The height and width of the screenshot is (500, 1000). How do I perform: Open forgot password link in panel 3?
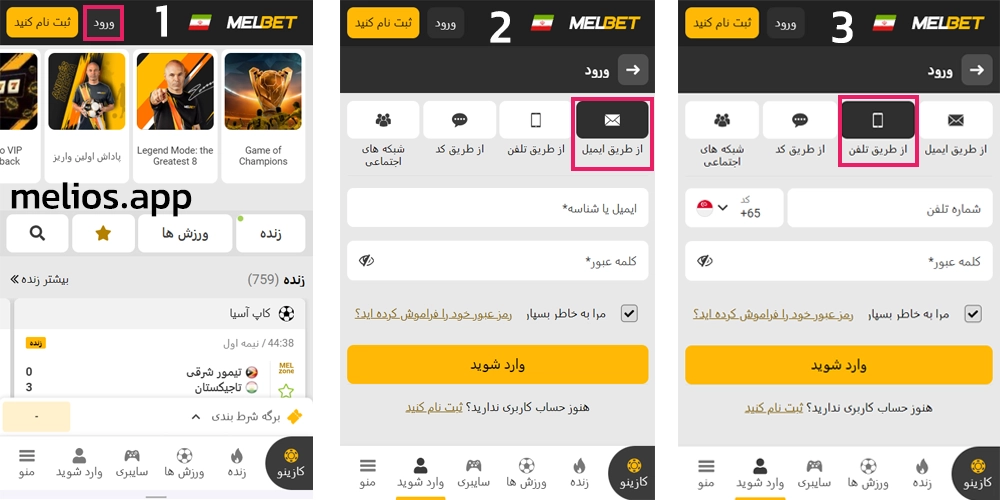coord(774,314)
